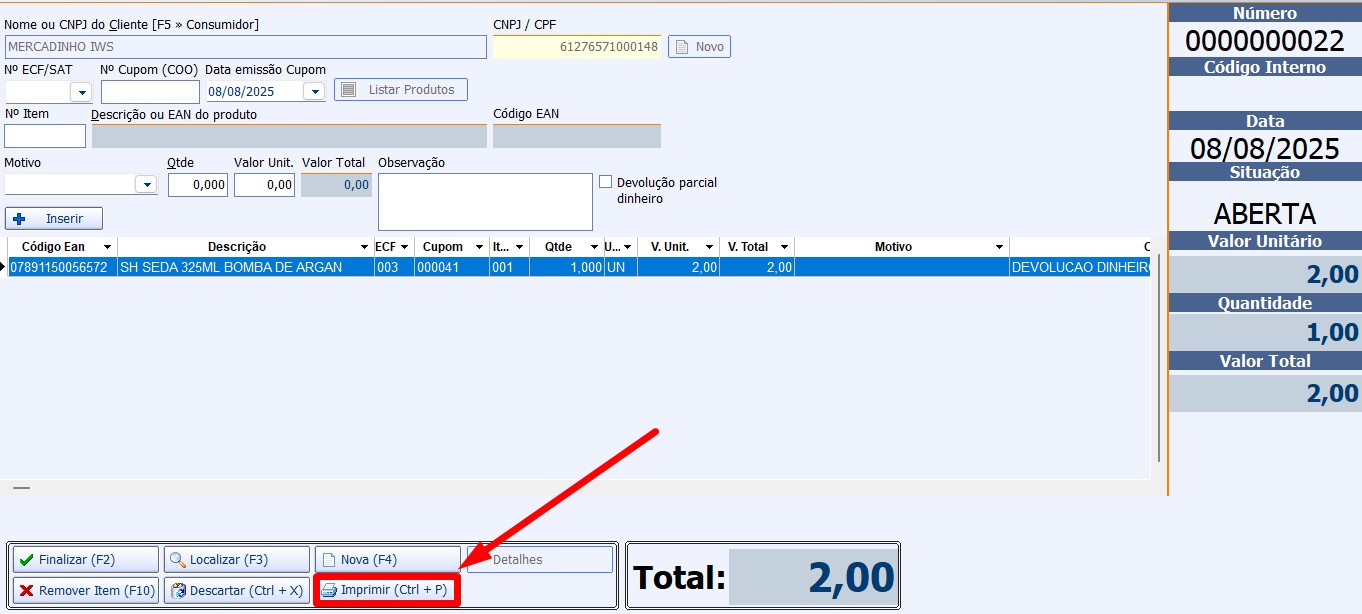Create new return with Nova (F4)
The height and width of the screenshot is (614, 1362).
[387, 560]
